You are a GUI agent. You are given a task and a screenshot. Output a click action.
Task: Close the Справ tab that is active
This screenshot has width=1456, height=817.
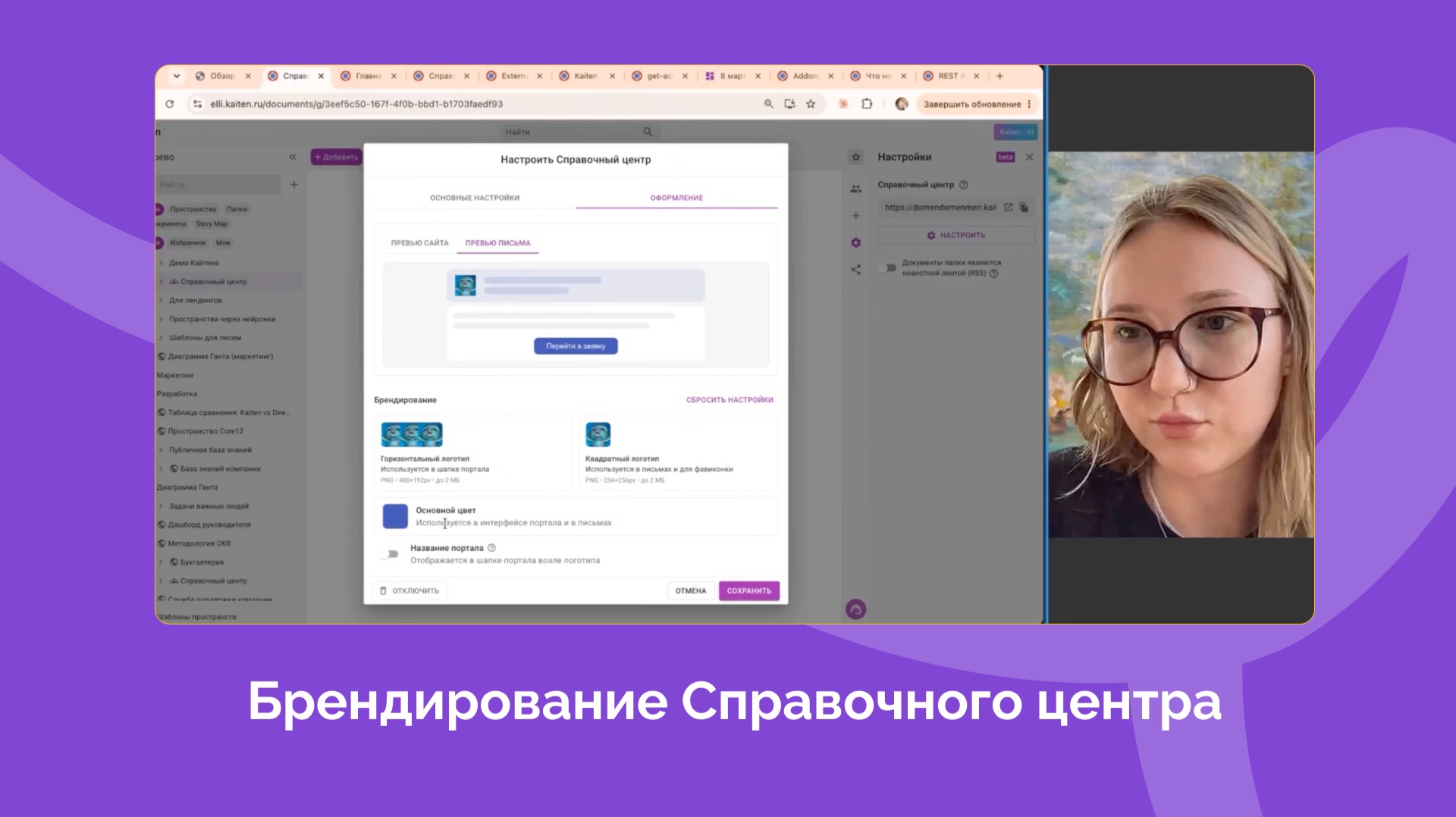tap(321, 76)
